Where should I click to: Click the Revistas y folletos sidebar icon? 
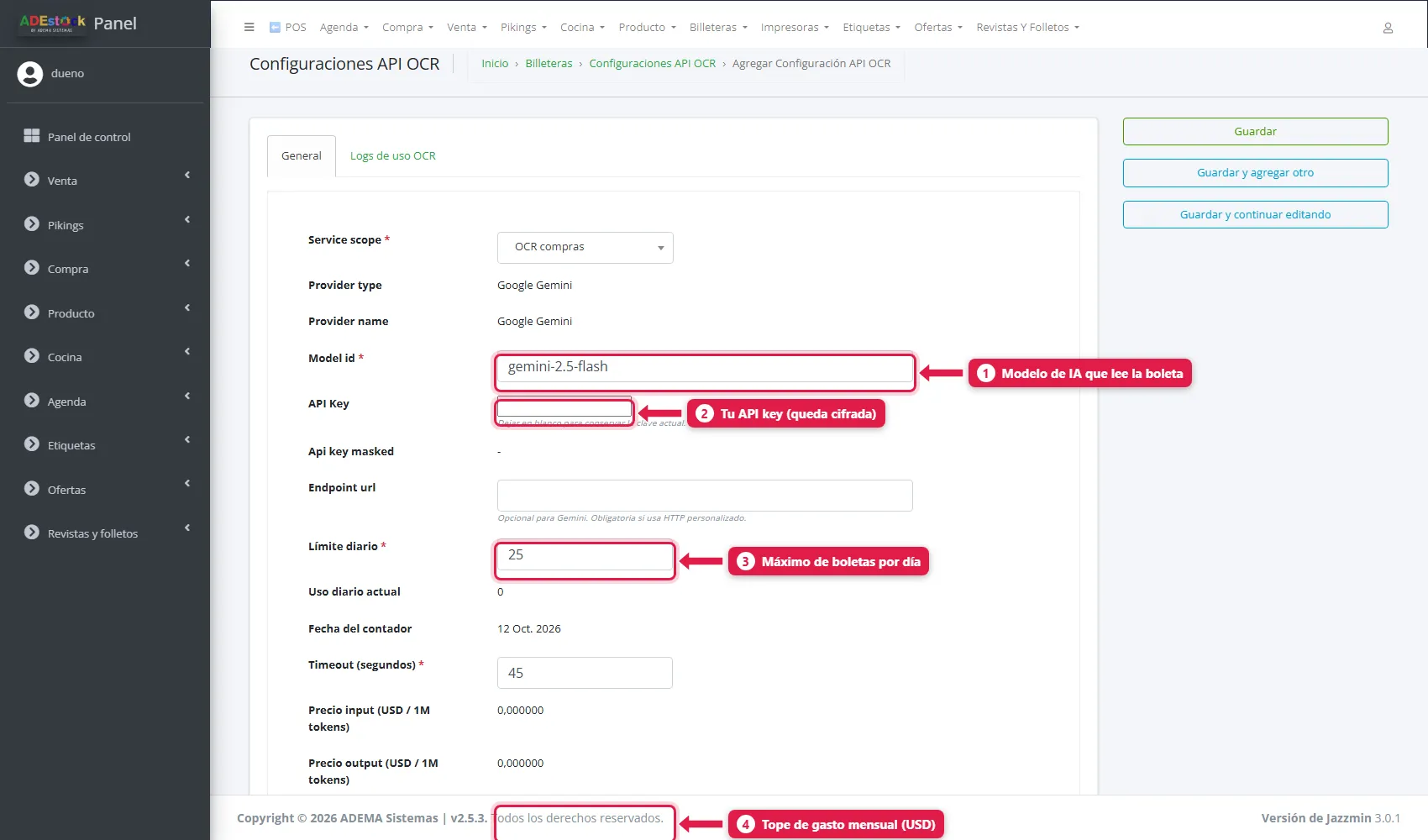(x=32, y=533)
